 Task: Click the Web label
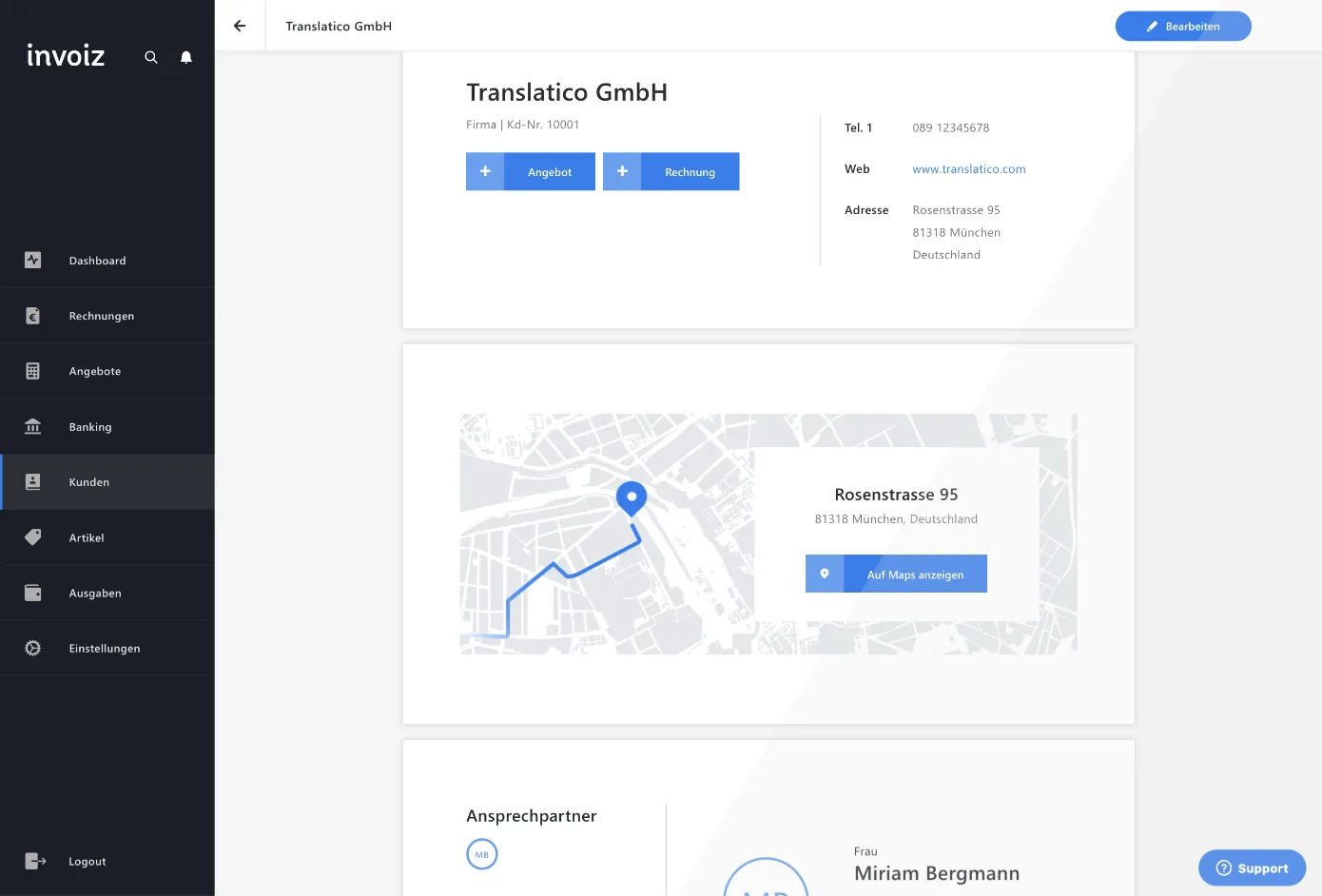coord(857,169)
